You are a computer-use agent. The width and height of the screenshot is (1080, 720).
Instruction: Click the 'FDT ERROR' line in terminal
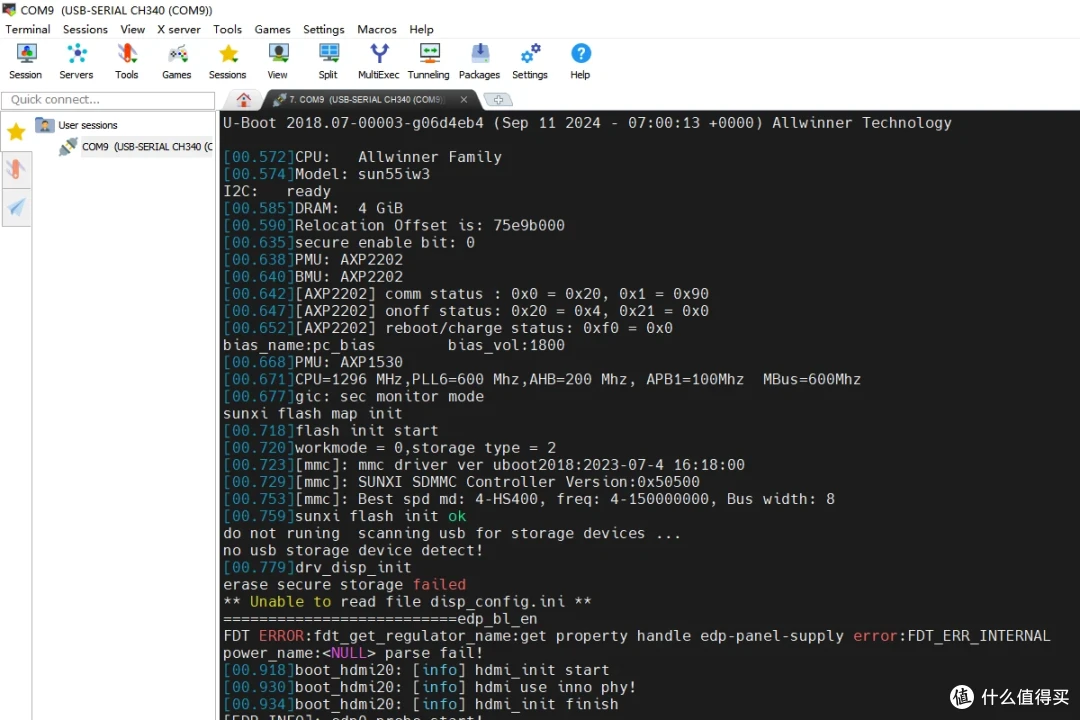636,636
